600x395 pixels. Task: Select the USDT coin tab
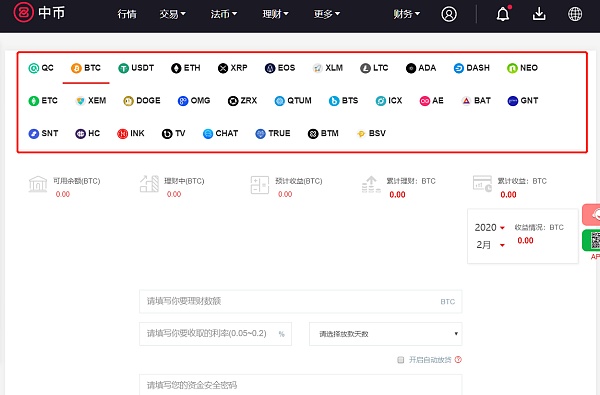coord(136,68)
